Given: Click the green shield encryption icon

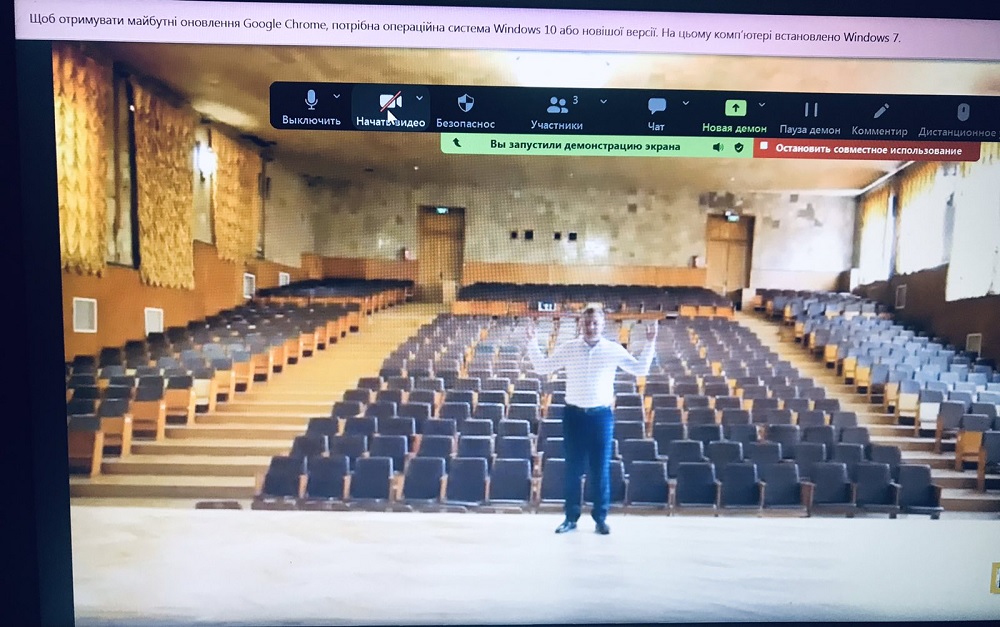Looking at the screenshot, I should pyautogui.click(x=739, y=148).
